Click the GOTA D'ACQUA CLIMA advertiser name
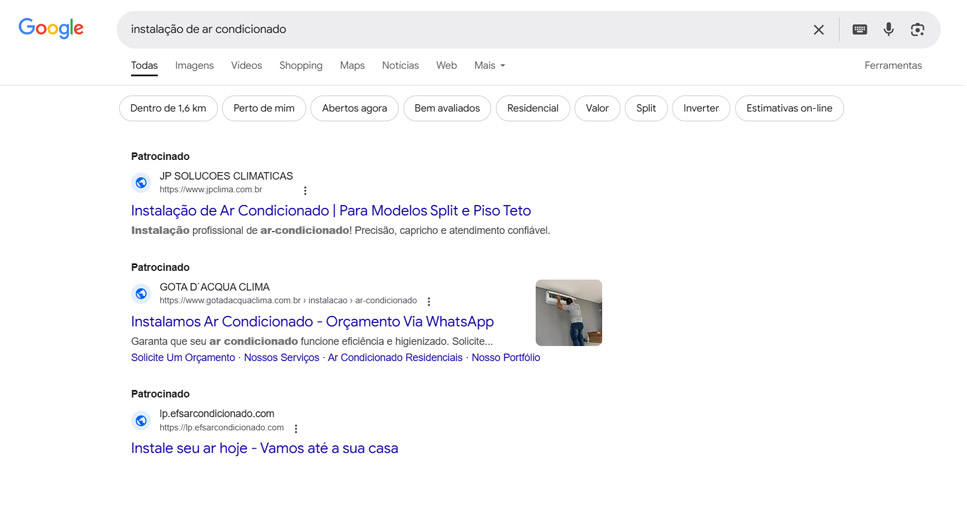Viewport: 967px width, 519px height. [215, 287]
